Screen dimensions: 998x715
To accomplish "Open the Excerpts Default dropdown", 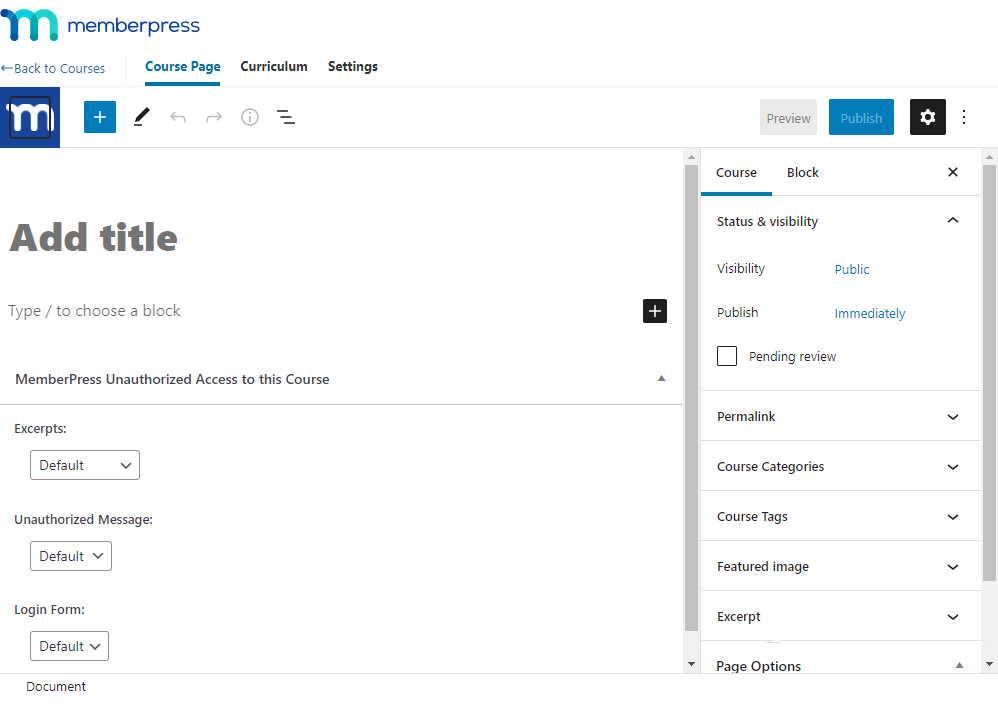I will point(85,465).
